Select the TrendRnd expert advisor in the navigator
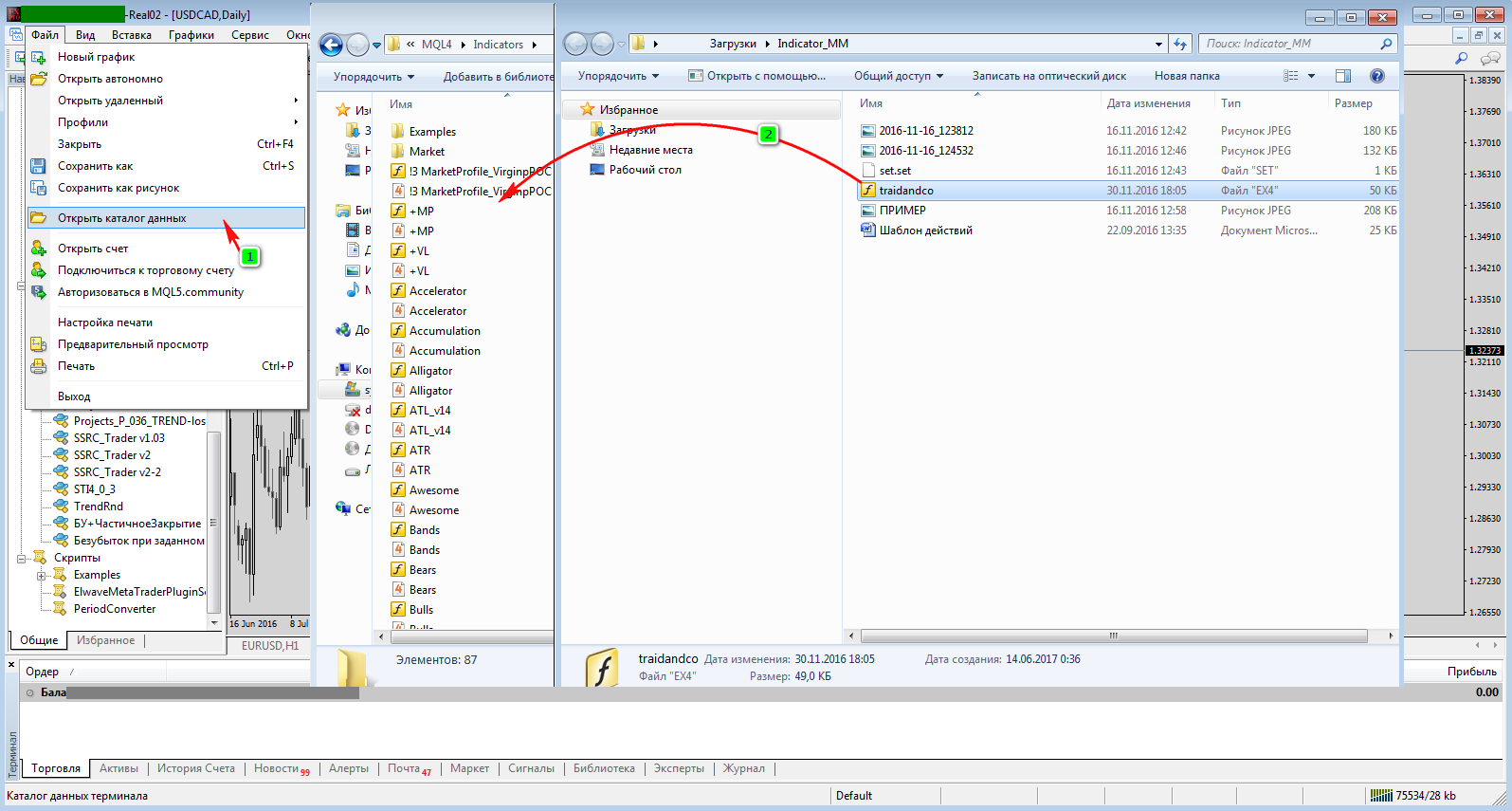 click(x=99, y=507)
